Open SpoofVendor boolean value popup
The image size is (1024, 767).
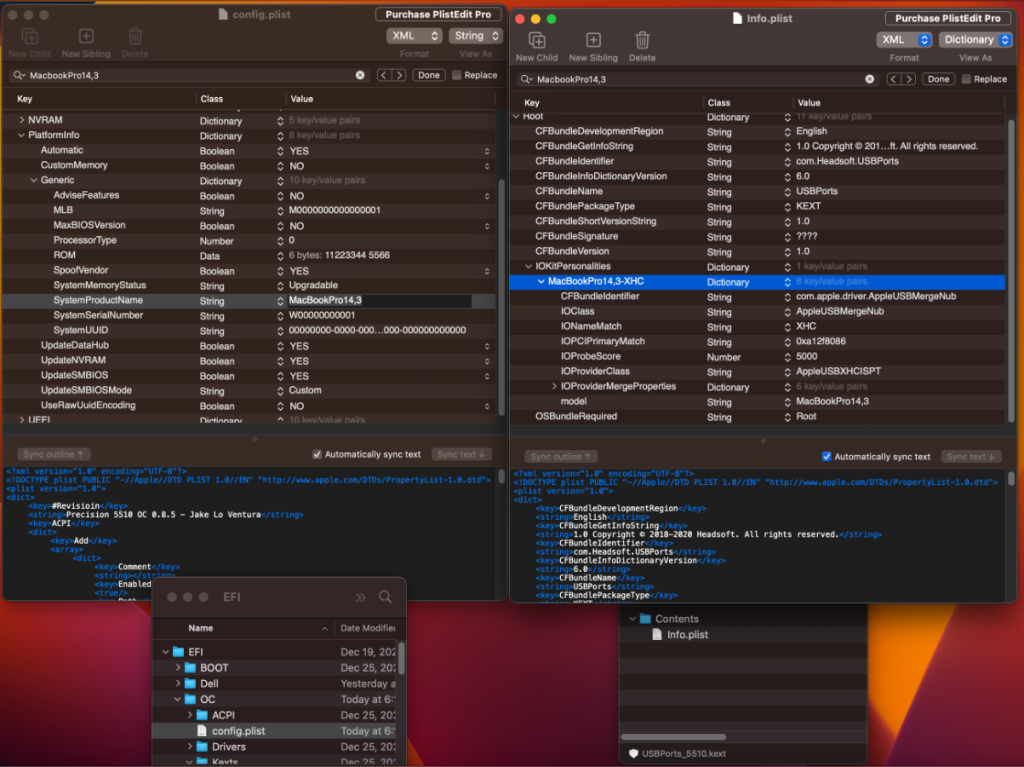click(487, 271)
